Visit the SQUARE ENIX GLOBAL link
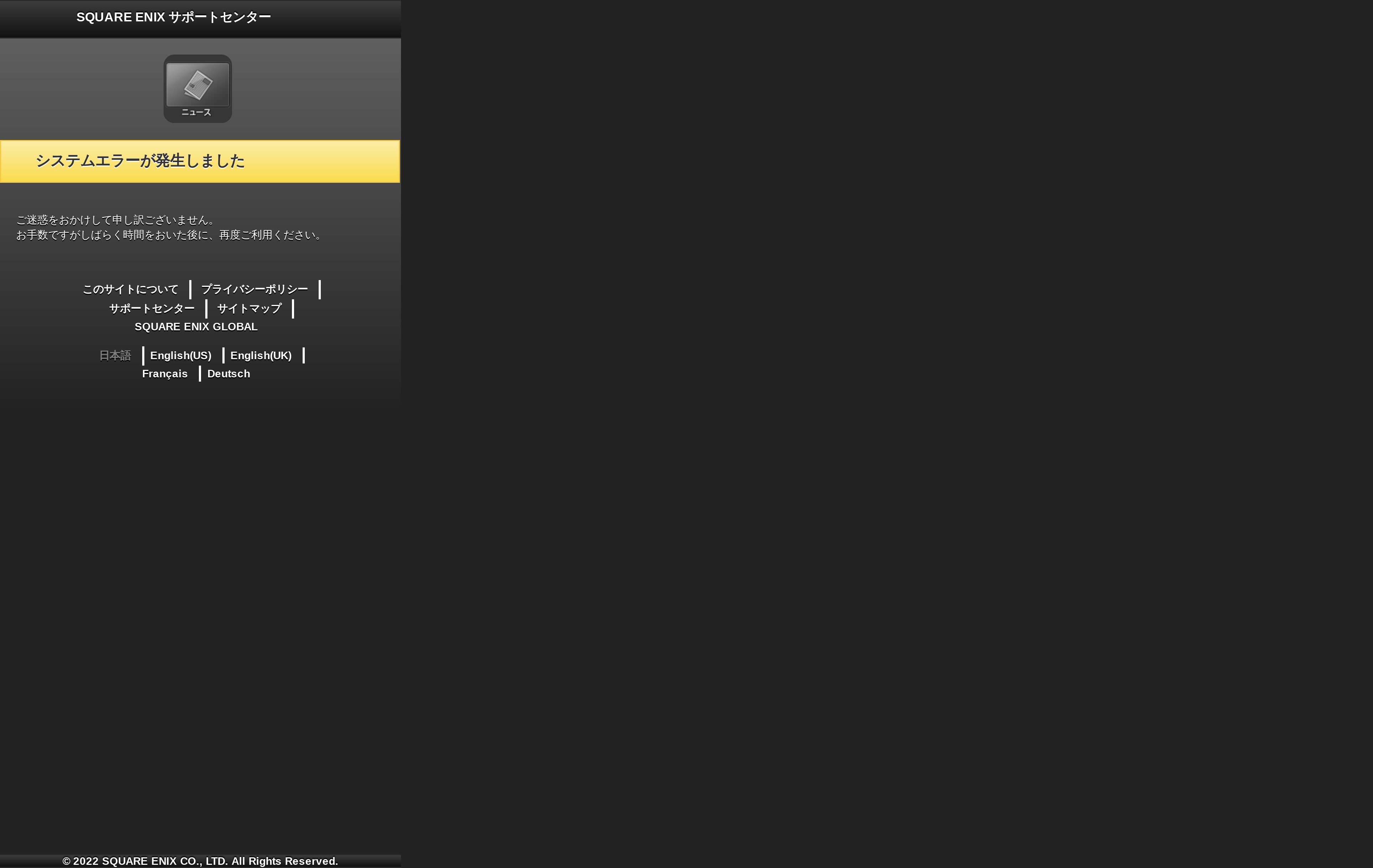The height and width of the screenshot is (868, 1373). coord(196,327)
